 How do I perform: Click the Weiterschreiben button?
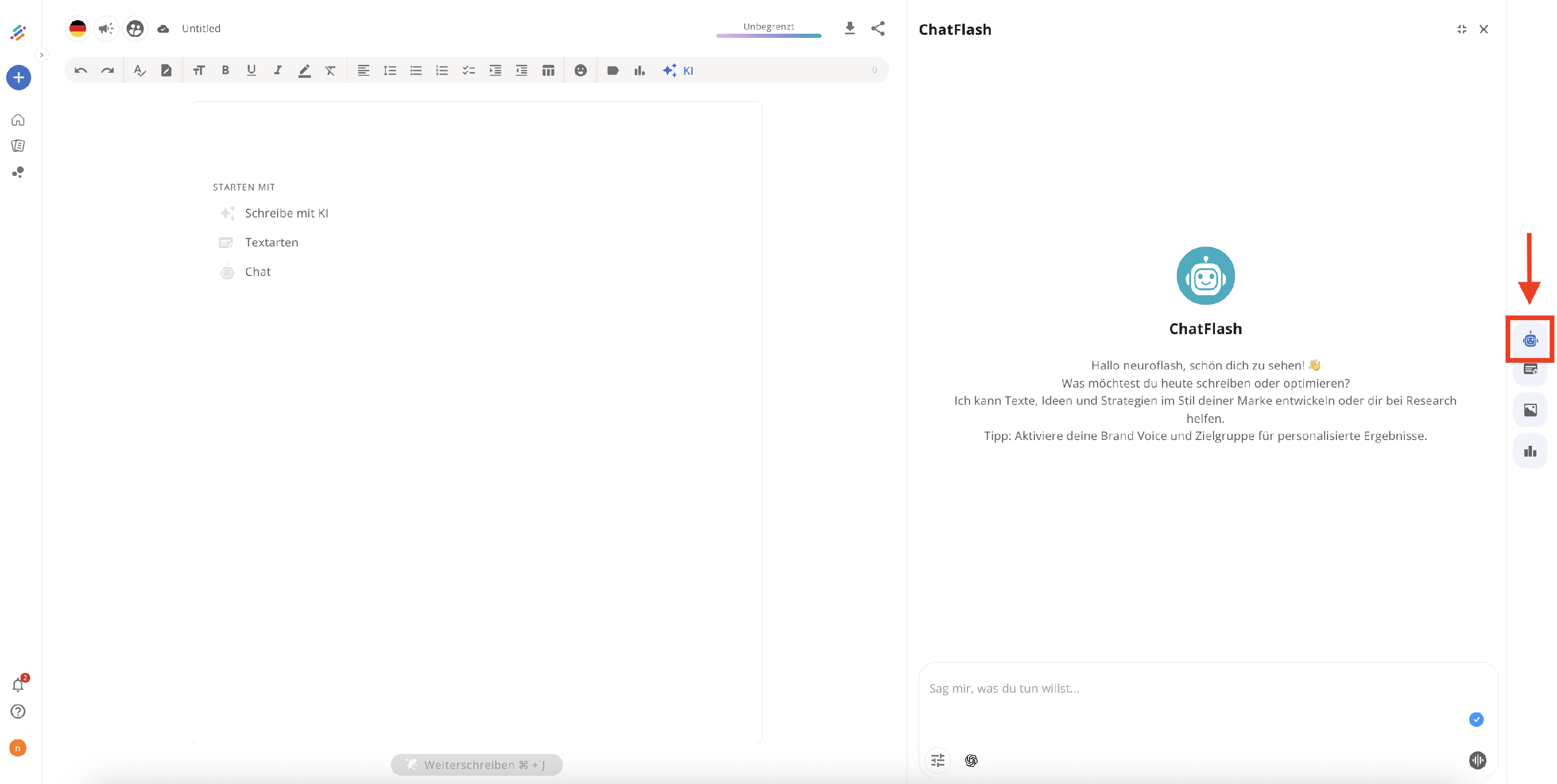pyautogui.click(x=476, y=764)
